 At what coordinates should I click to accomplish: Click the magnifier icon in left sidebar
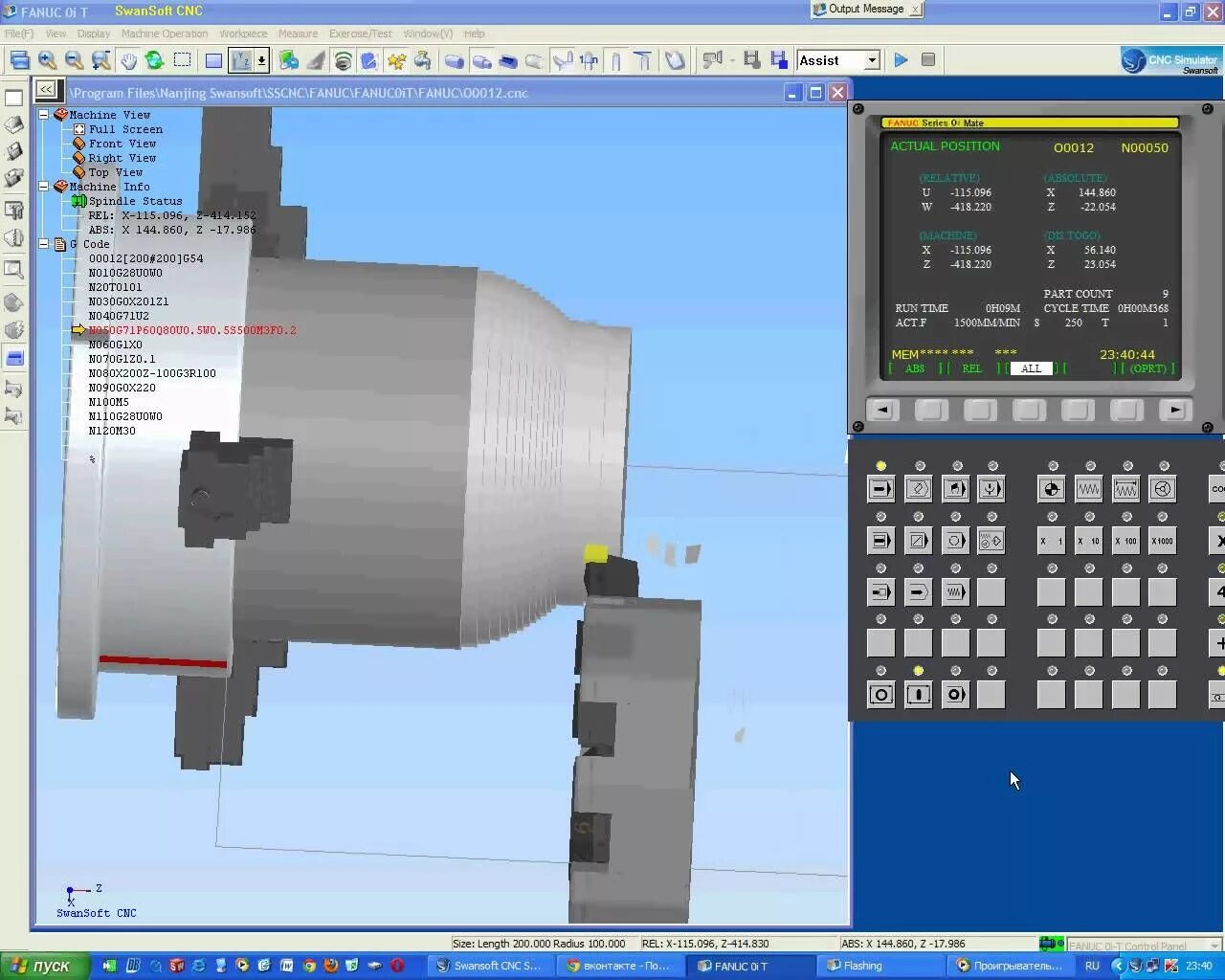(14, 270)
